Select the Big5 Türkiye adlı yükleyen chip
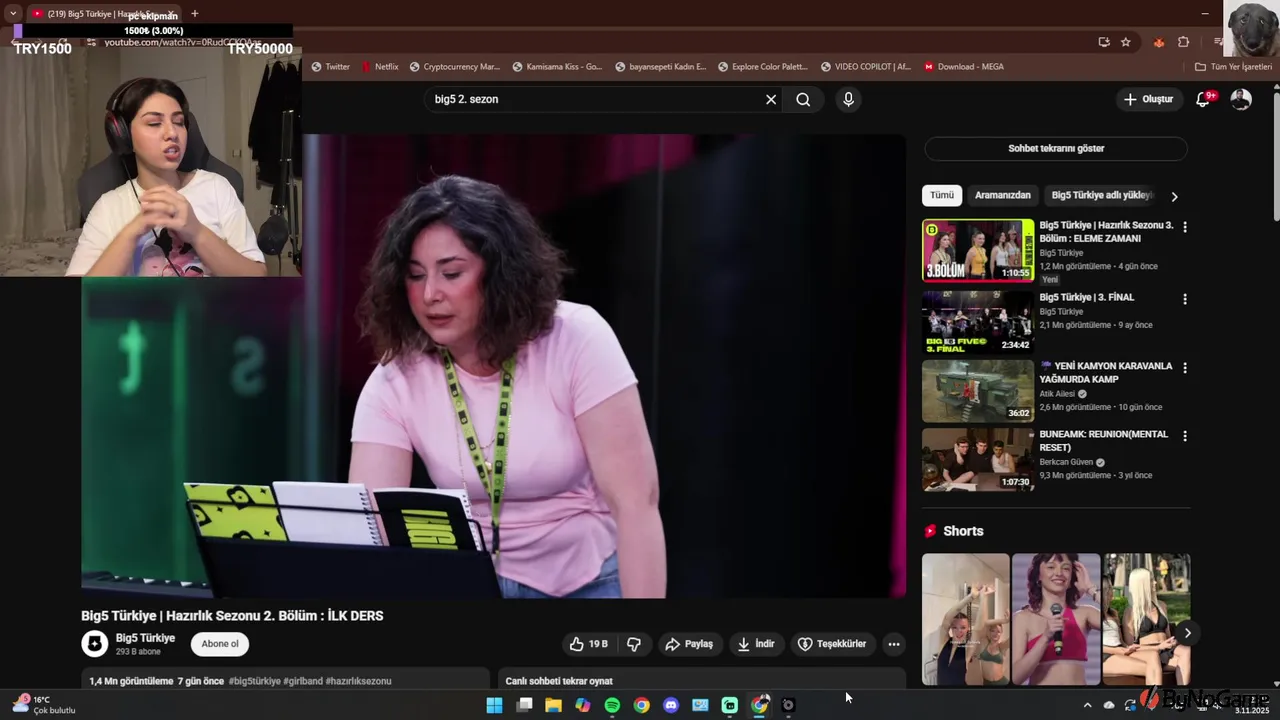1280x720 pixels. click(1102, 195)
